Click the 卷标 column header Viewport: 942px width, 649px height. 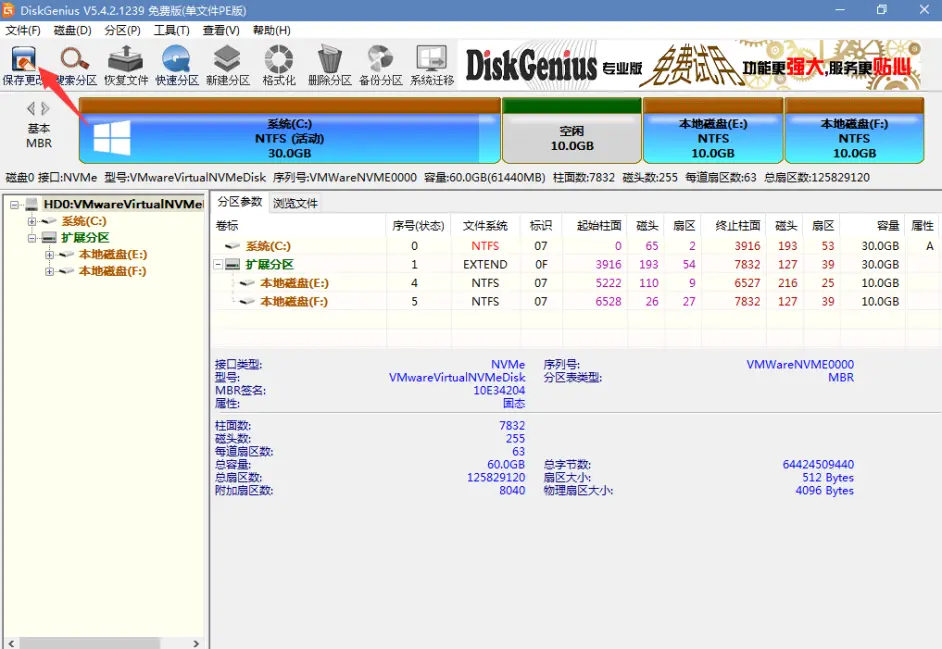pos(299,226)
